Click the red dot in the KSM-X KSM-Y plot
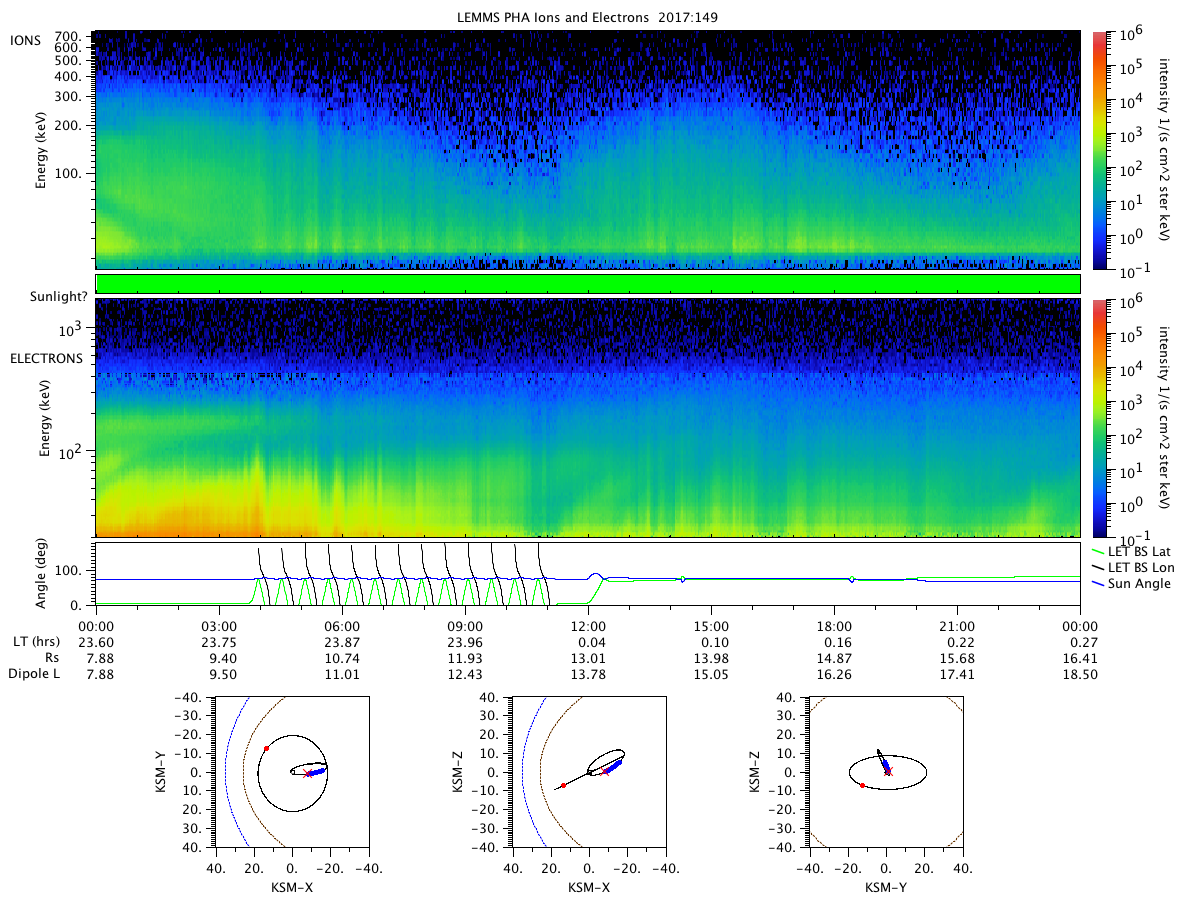Image resolution: width=1200 pixels, height=900 pixels. click(x=266, y=748)
